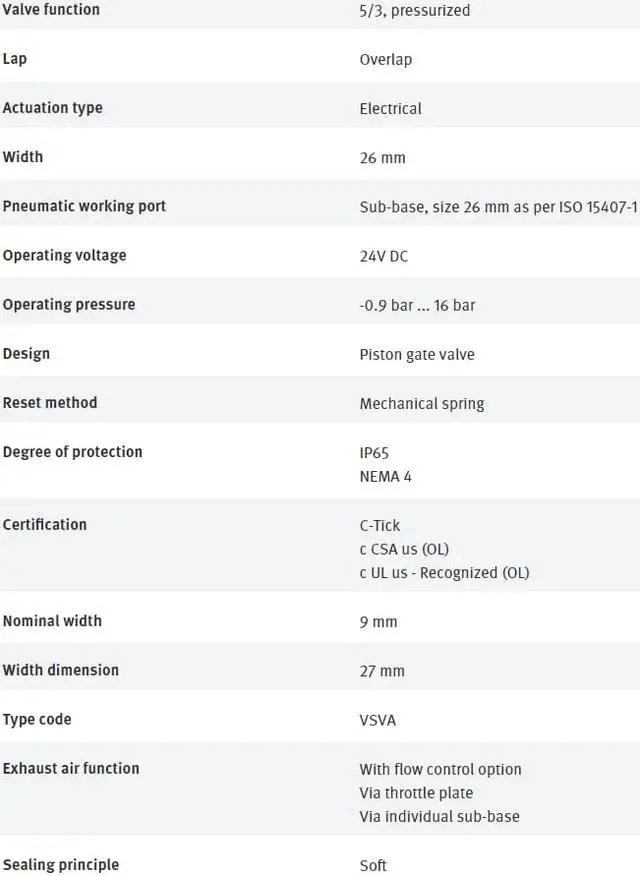Click the "Actuation type" row label
Viewport: 640px width, 876px height.
click(52, 108)
